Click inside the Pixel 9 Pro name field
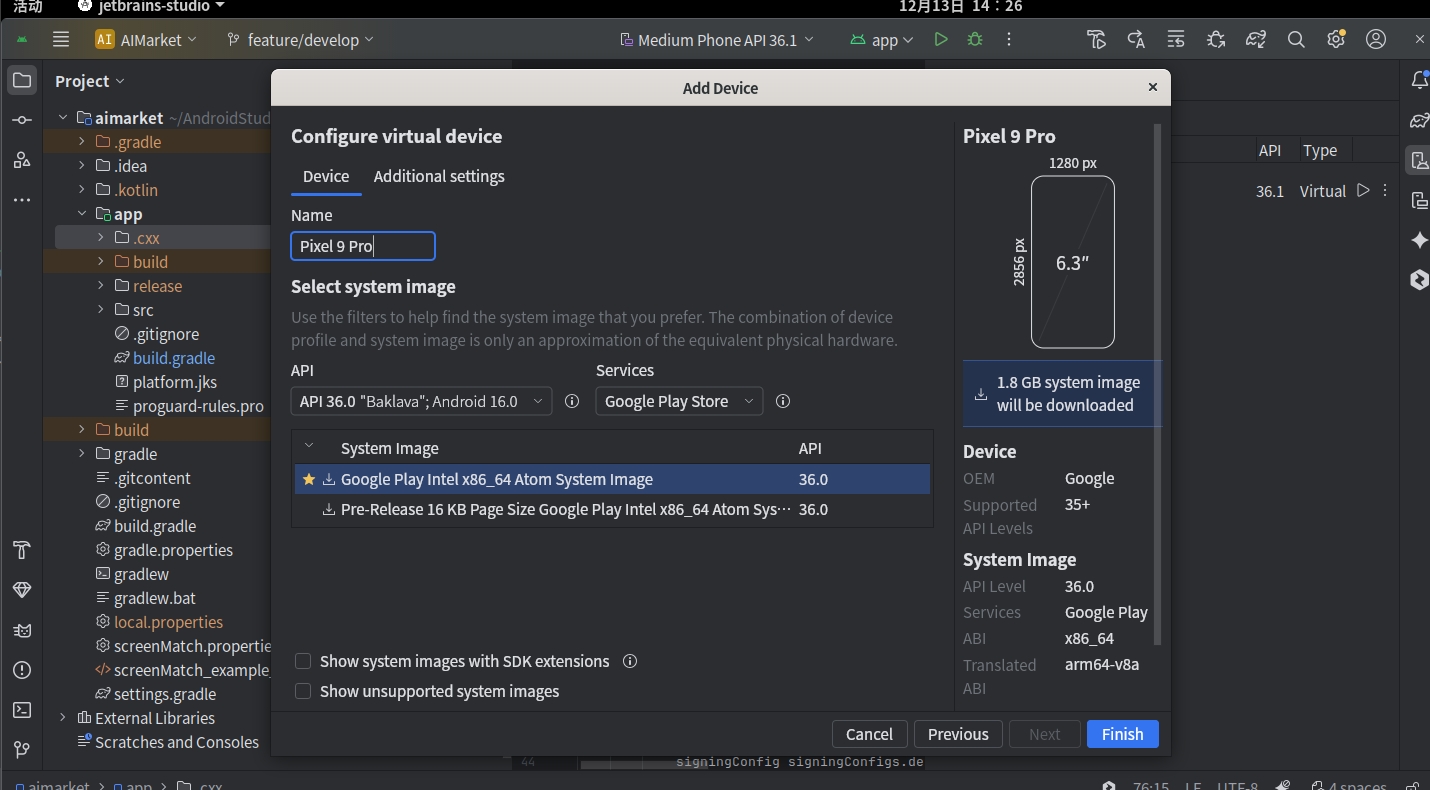The image size is (1430, 790). pos(363,246)
